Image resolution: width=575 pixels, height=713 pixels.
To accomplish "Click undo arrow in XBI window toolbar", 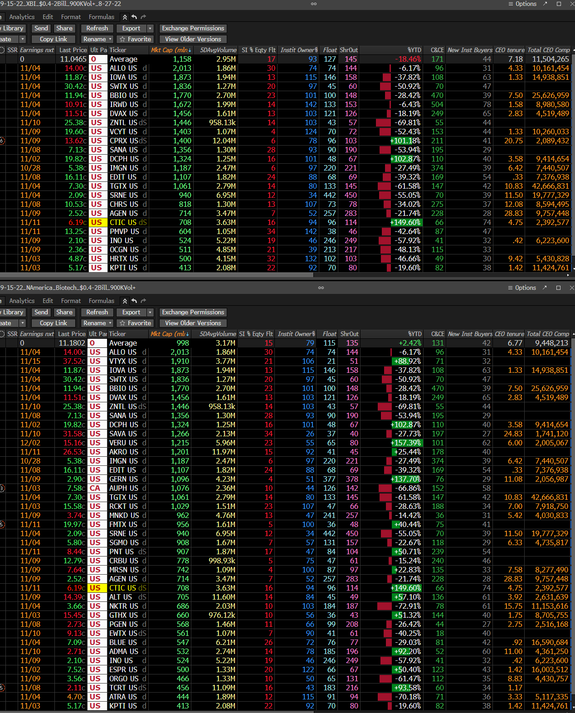I will coord(134,17).
